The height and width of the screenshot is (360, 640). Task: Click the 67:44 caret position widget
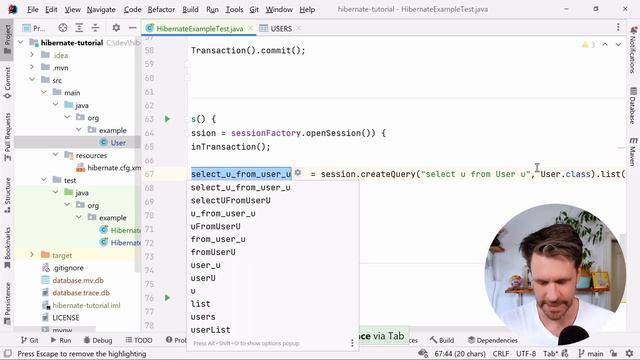[460, 353]
